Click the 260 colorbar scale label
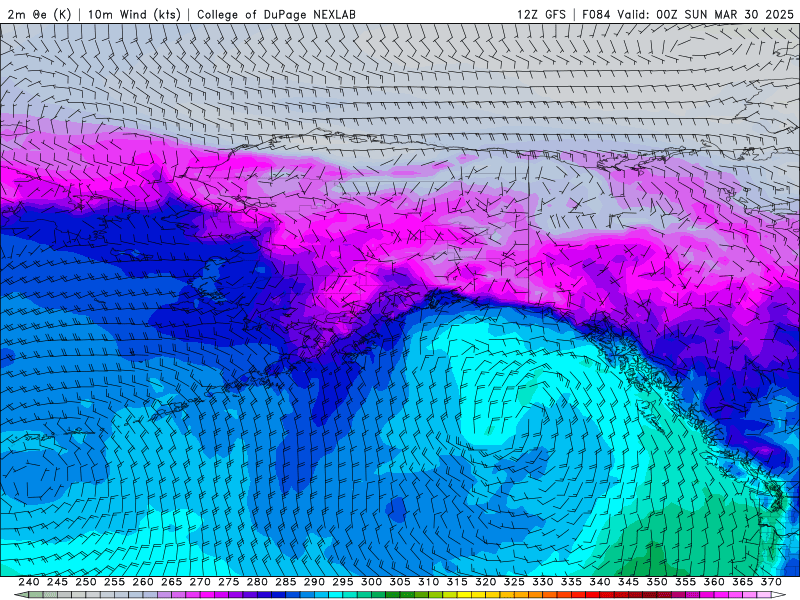This screenshot has height=600, width=800. pyautogui.click(x=143, y=582)
